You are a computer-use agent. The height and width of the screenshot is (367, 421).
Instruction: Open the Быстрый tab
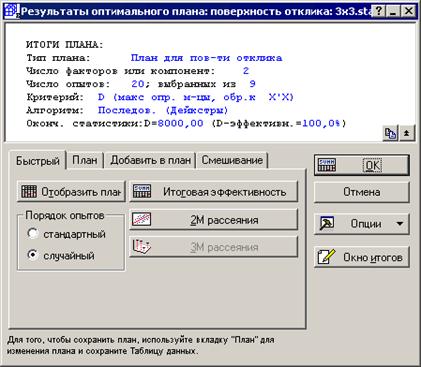[38, 161]
